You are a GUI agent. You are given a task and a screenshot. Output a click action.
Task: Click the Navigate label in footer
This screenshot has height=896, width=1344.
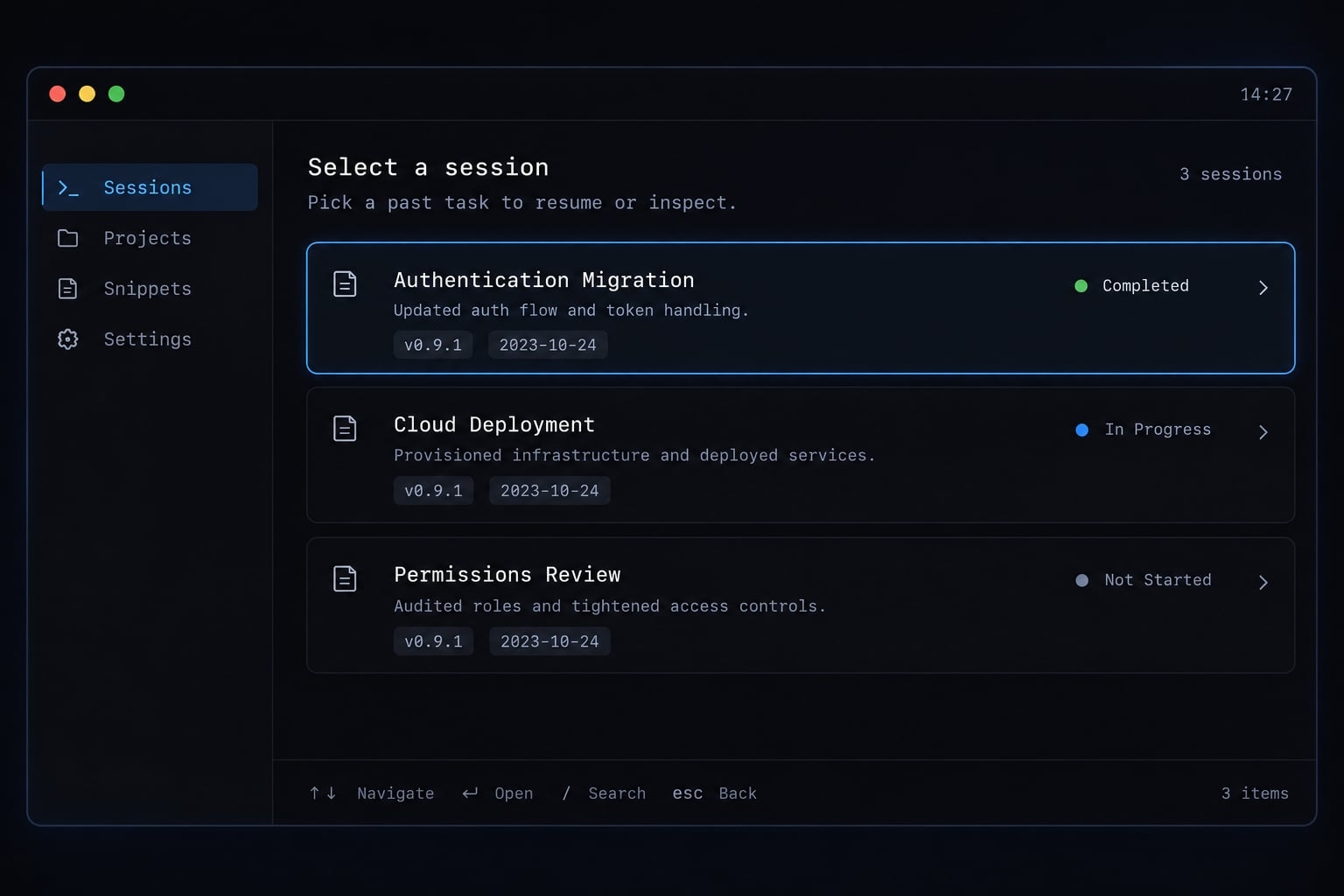coord(395,793)
